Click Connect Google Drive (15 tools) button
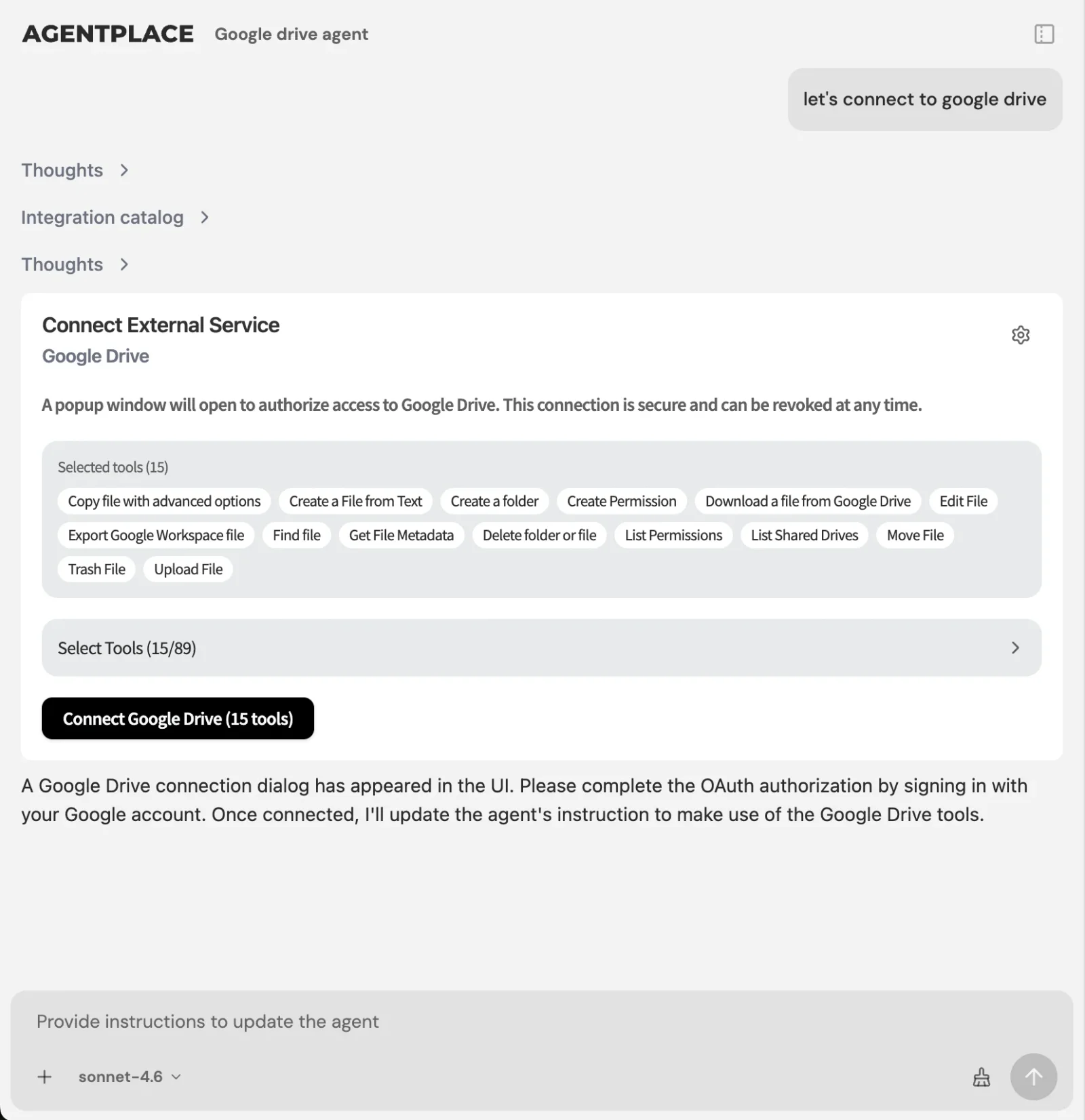1085x1120 pixels. (178, 719)
